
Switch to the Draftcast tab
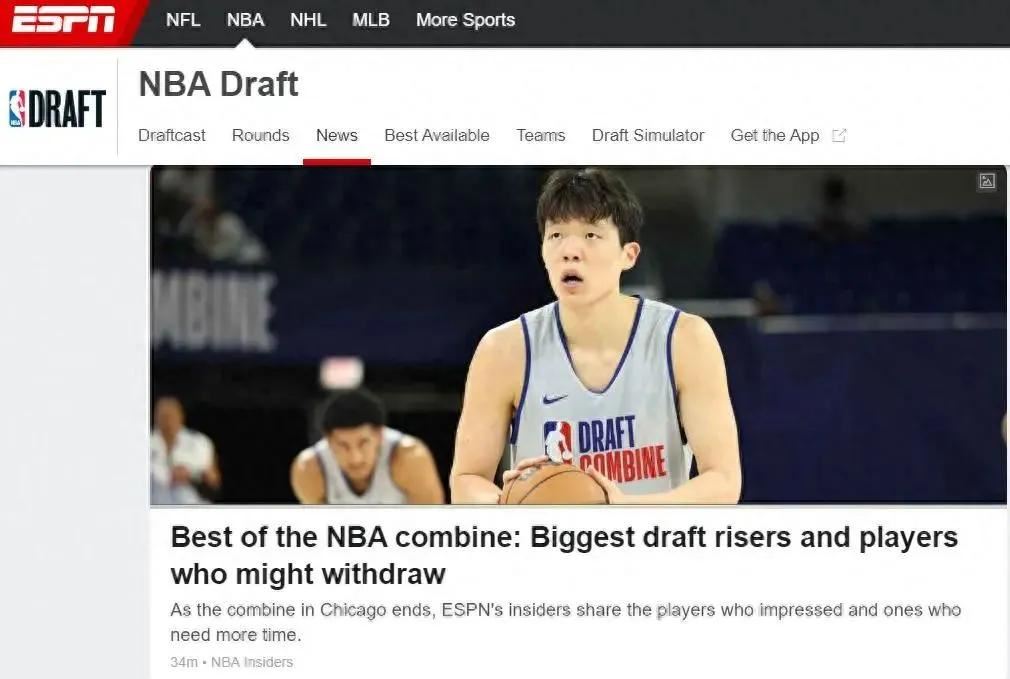(172, 135)
